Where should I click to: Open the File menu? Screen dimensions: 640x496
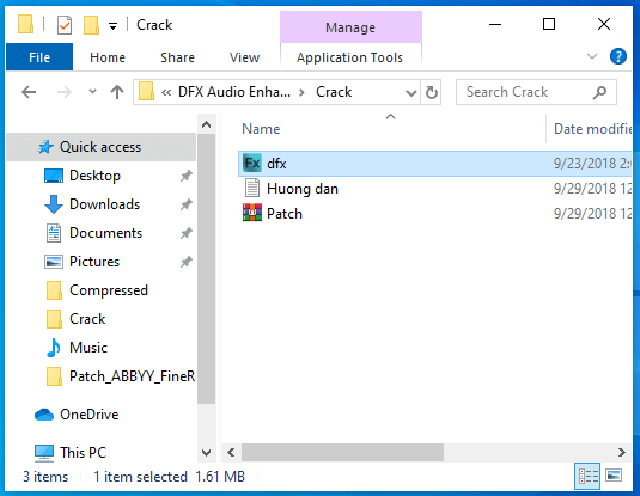tap(39, 57)
